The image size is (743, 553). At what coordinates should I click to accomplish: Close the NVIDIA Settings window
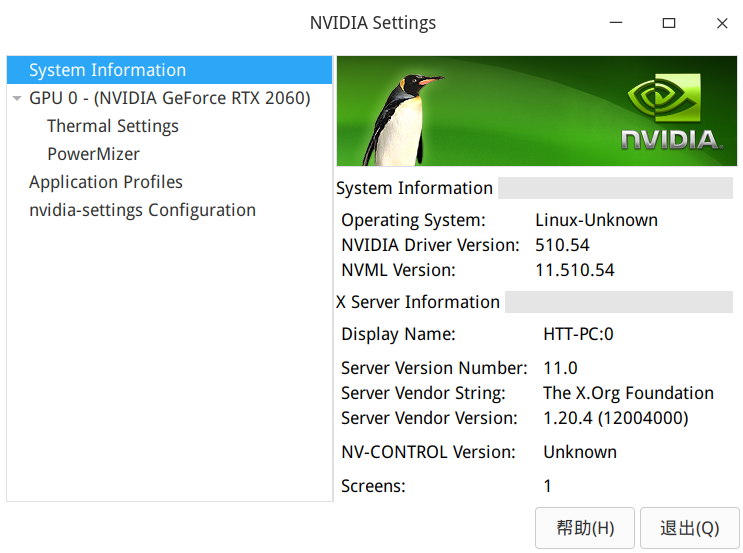click(x=722, y=23)
